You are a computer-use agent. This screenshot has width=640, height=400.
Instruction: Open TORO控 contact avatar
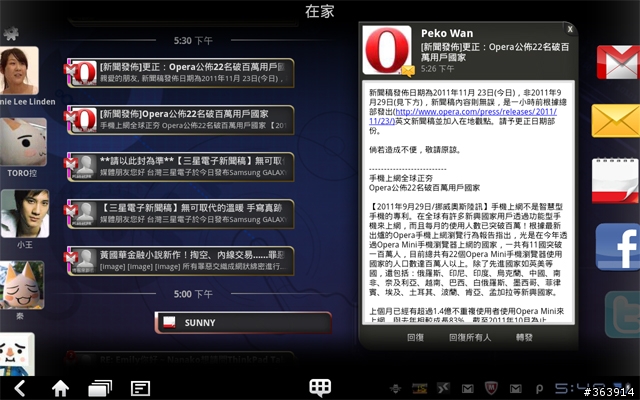(22, 142)
